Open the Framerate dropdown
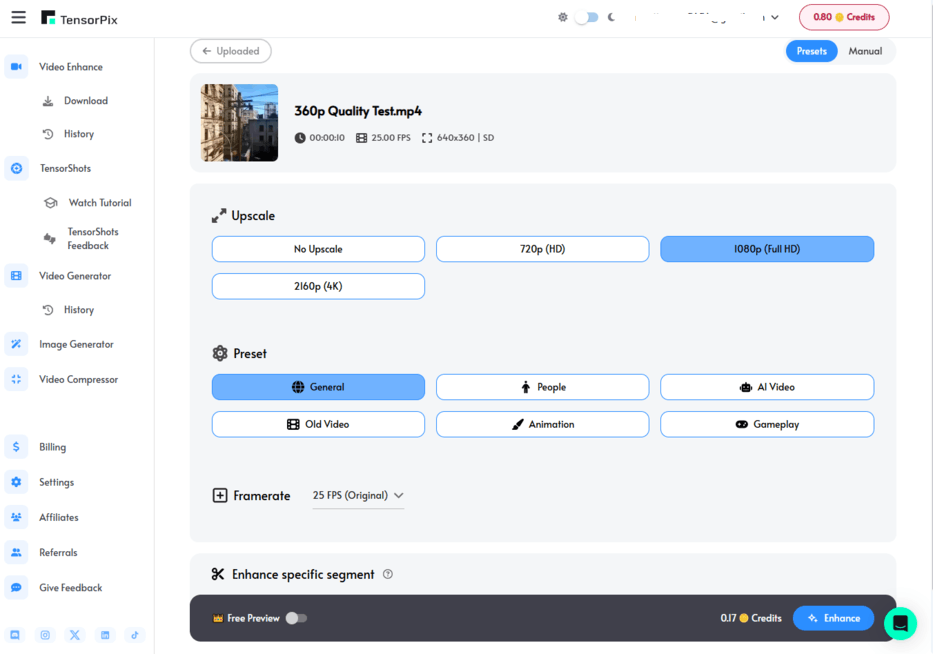The image size is (933, 654). point(358,496)
